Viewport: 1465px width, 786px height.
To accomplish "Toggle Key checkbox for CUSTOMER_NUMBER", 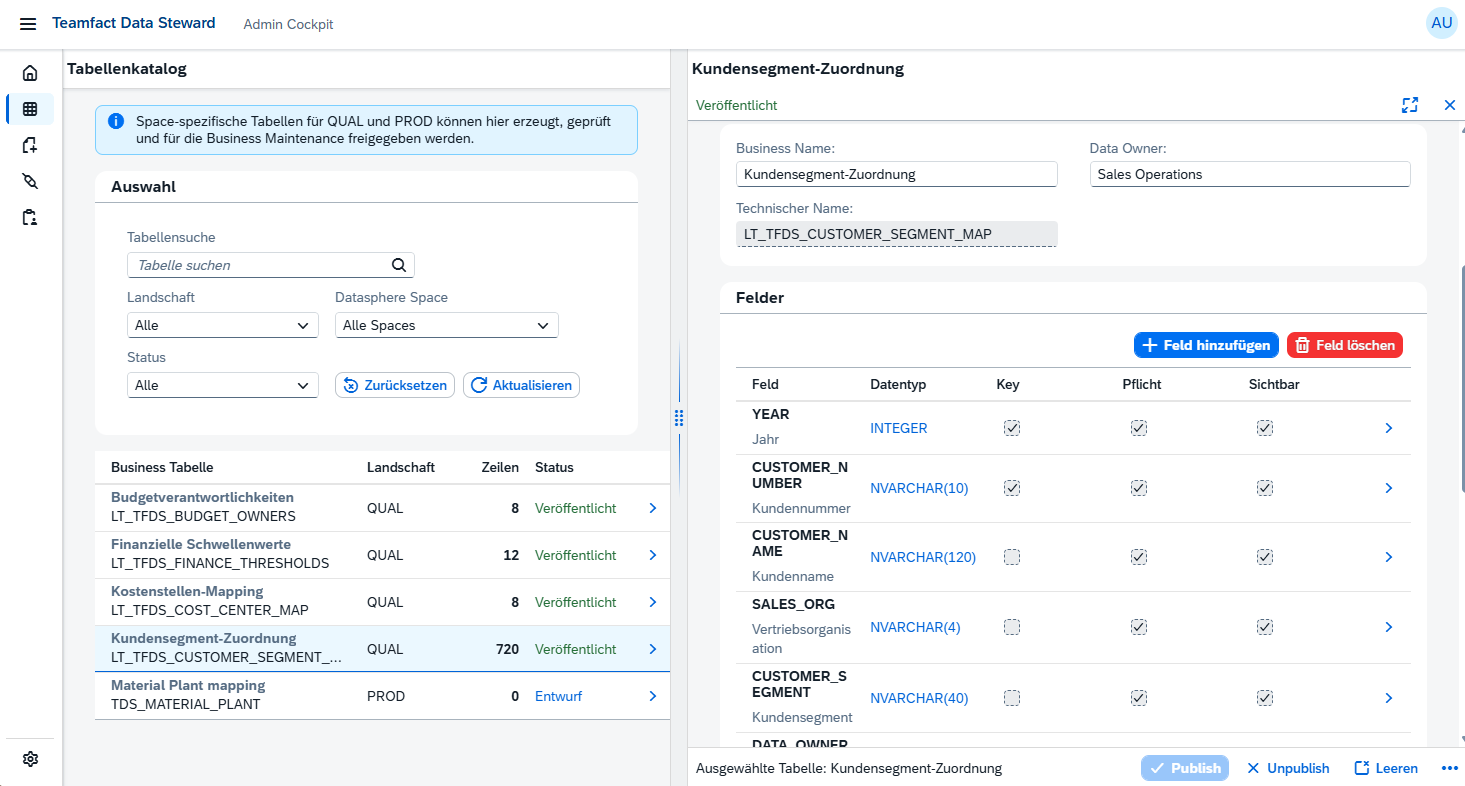I will [1011, 488].
